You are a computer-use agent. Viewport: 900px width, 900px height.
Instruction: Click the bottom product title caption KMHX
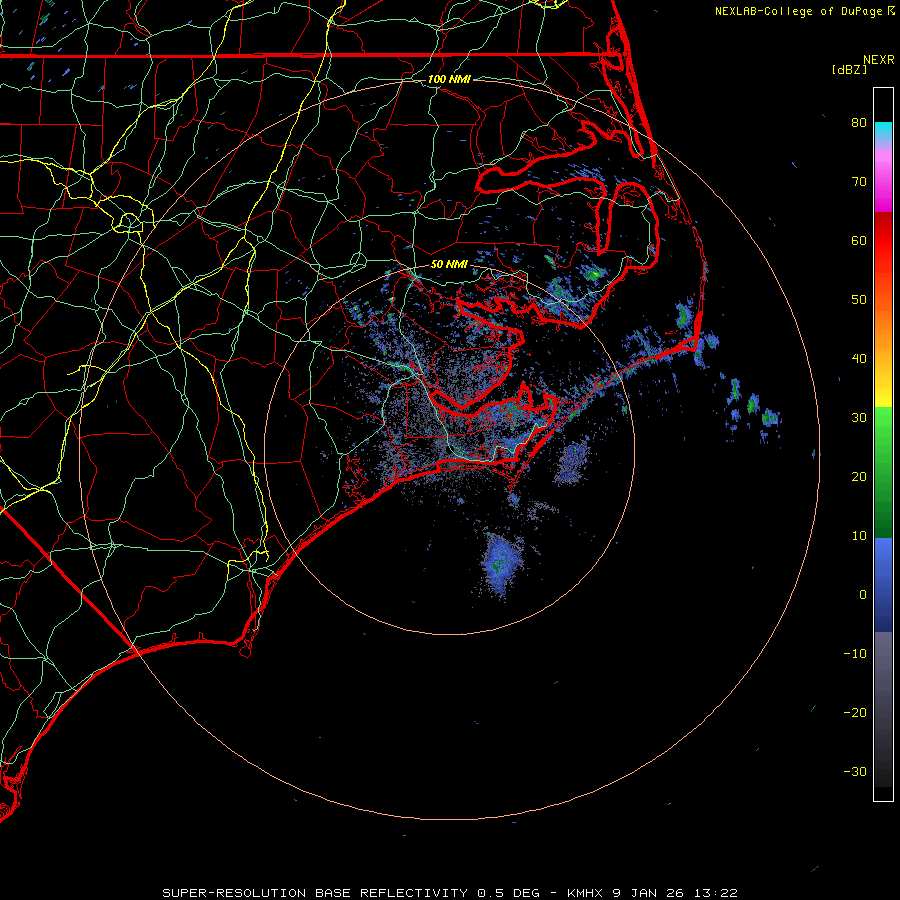(449, 893)
